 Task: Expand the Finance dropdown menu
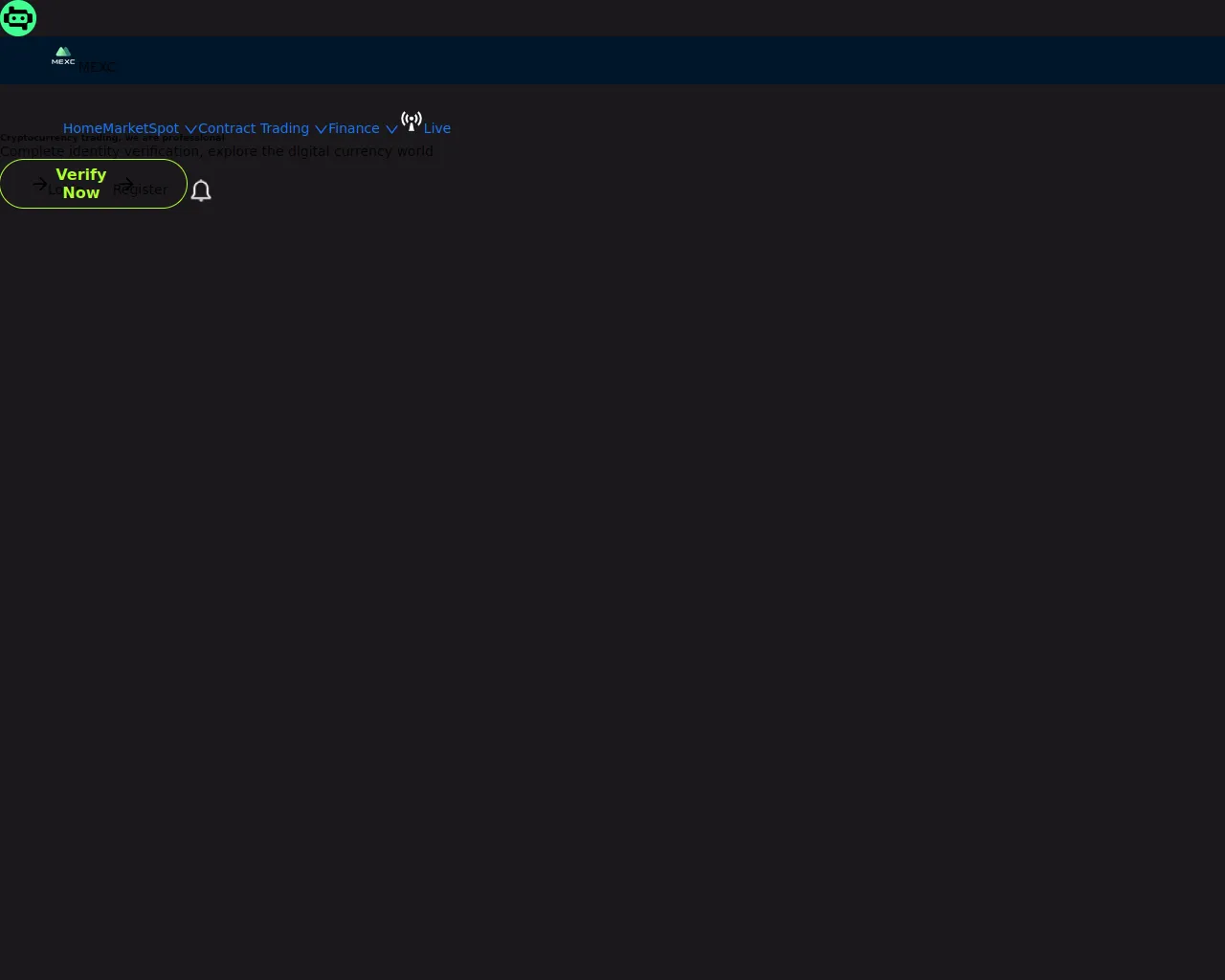(x=363, y=128)
